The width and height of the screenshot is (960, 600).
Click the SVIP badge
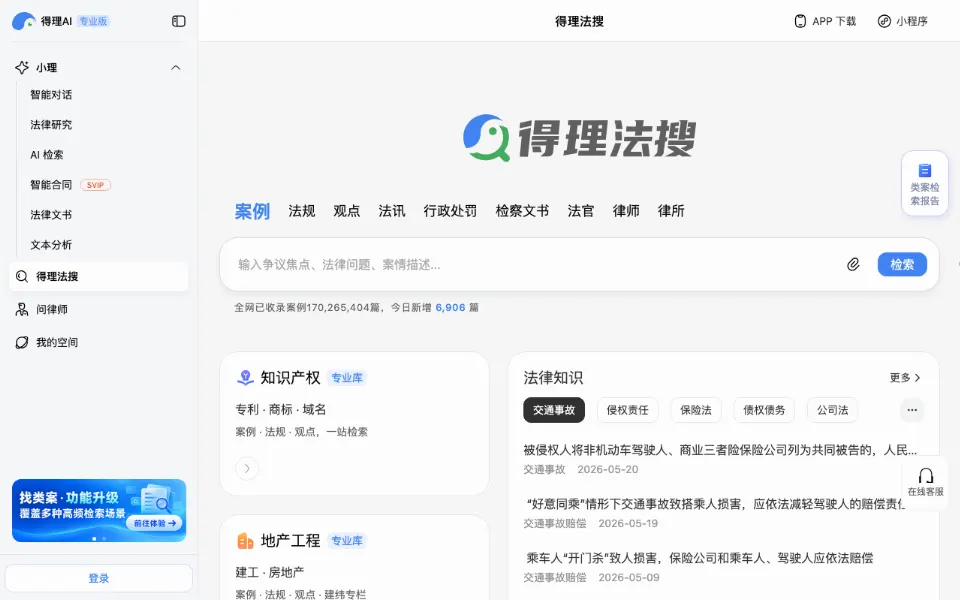coord(96,185)
